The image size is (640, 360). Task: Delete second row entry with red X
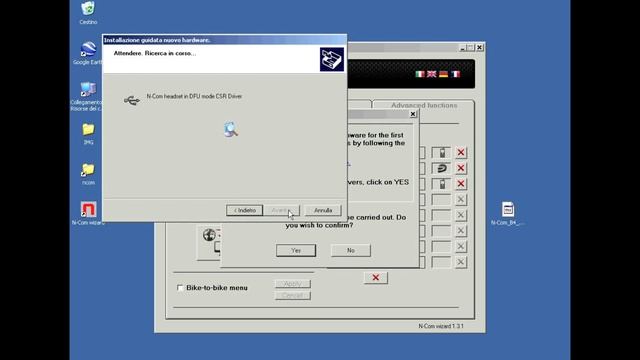click(x=461, y=168)
